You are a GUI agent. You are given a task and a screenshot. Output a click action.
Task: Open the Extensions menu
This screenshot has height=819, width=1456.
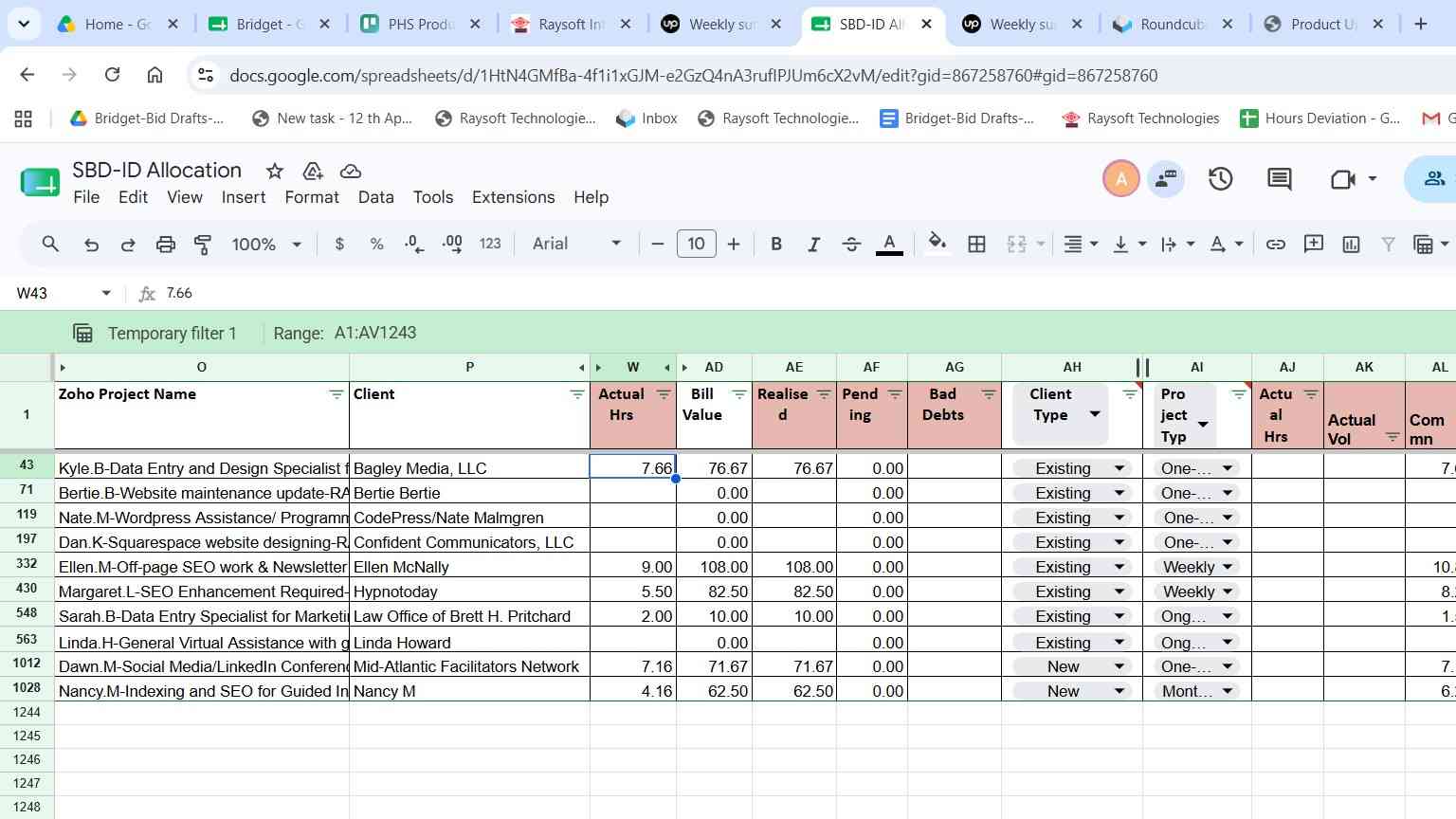tap(513, 197)
